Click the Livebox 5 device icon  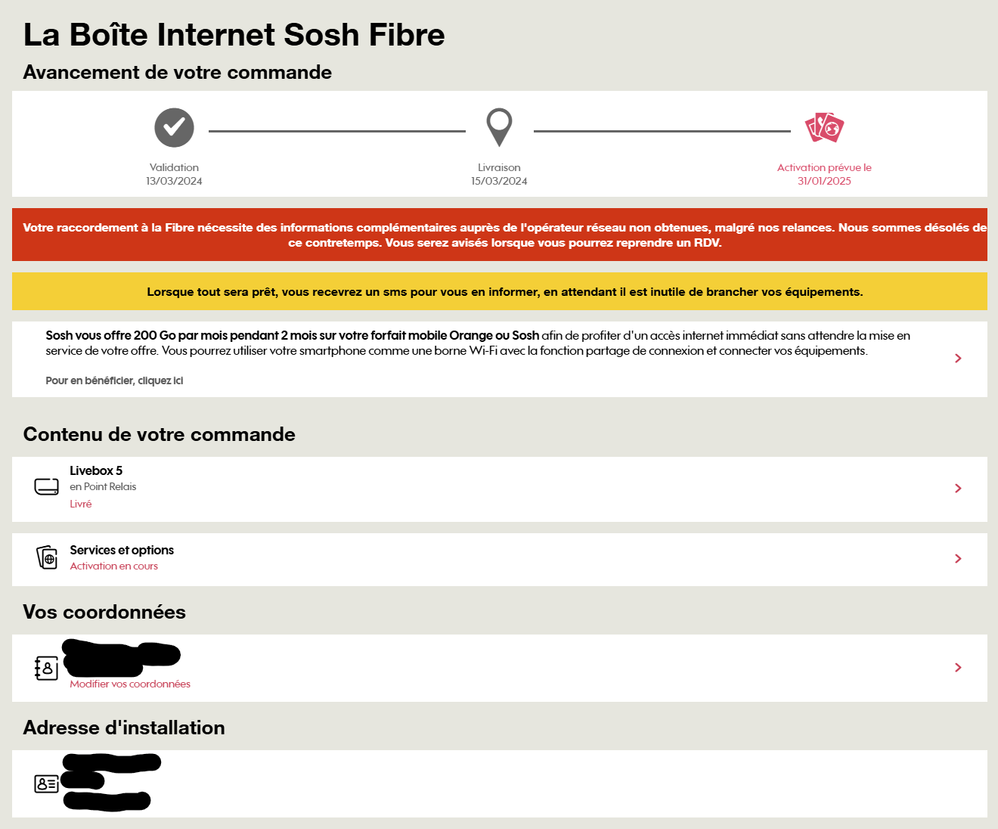pos(47,487)
